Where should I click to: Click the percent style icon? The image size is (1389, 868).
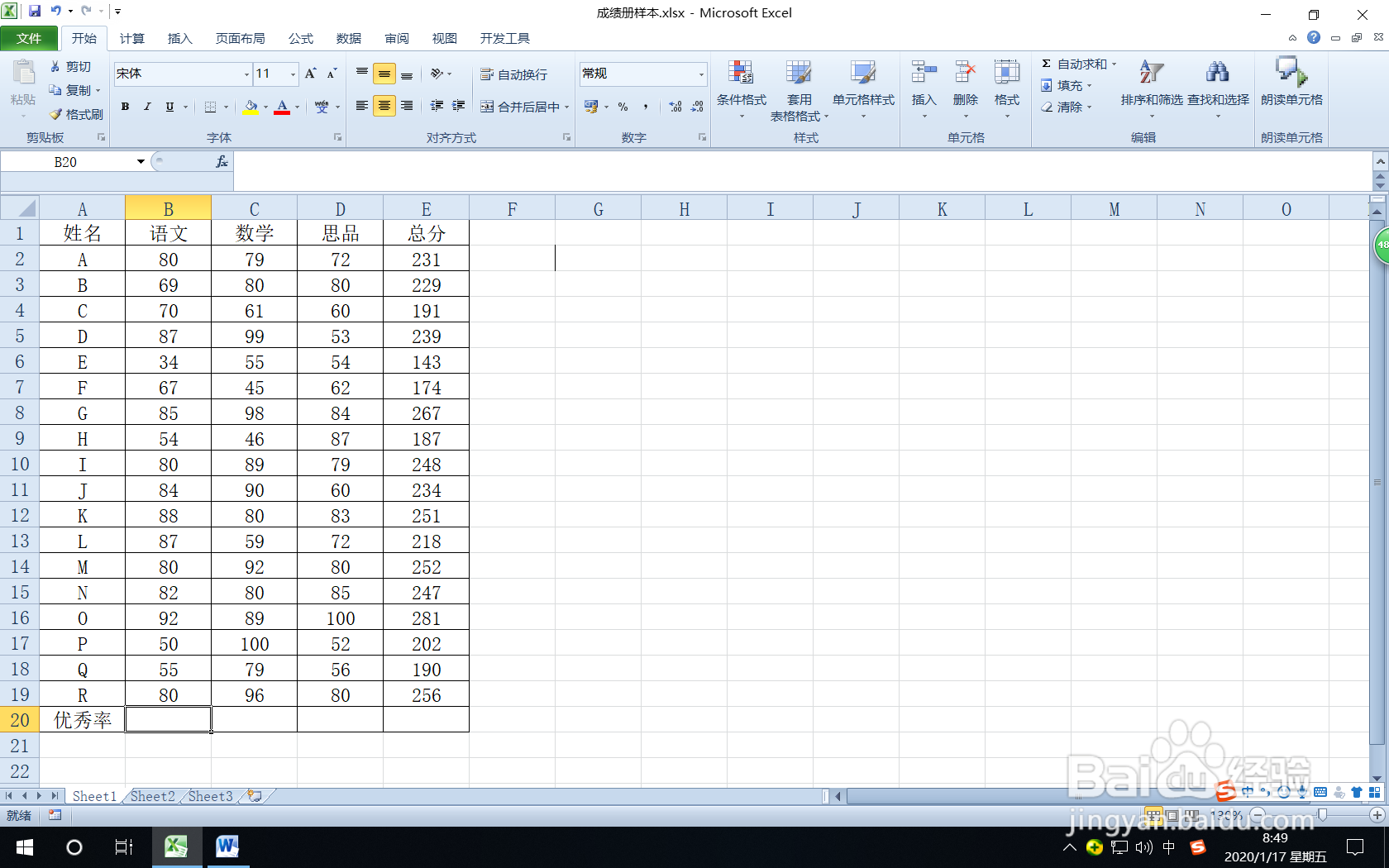[623, 107]
